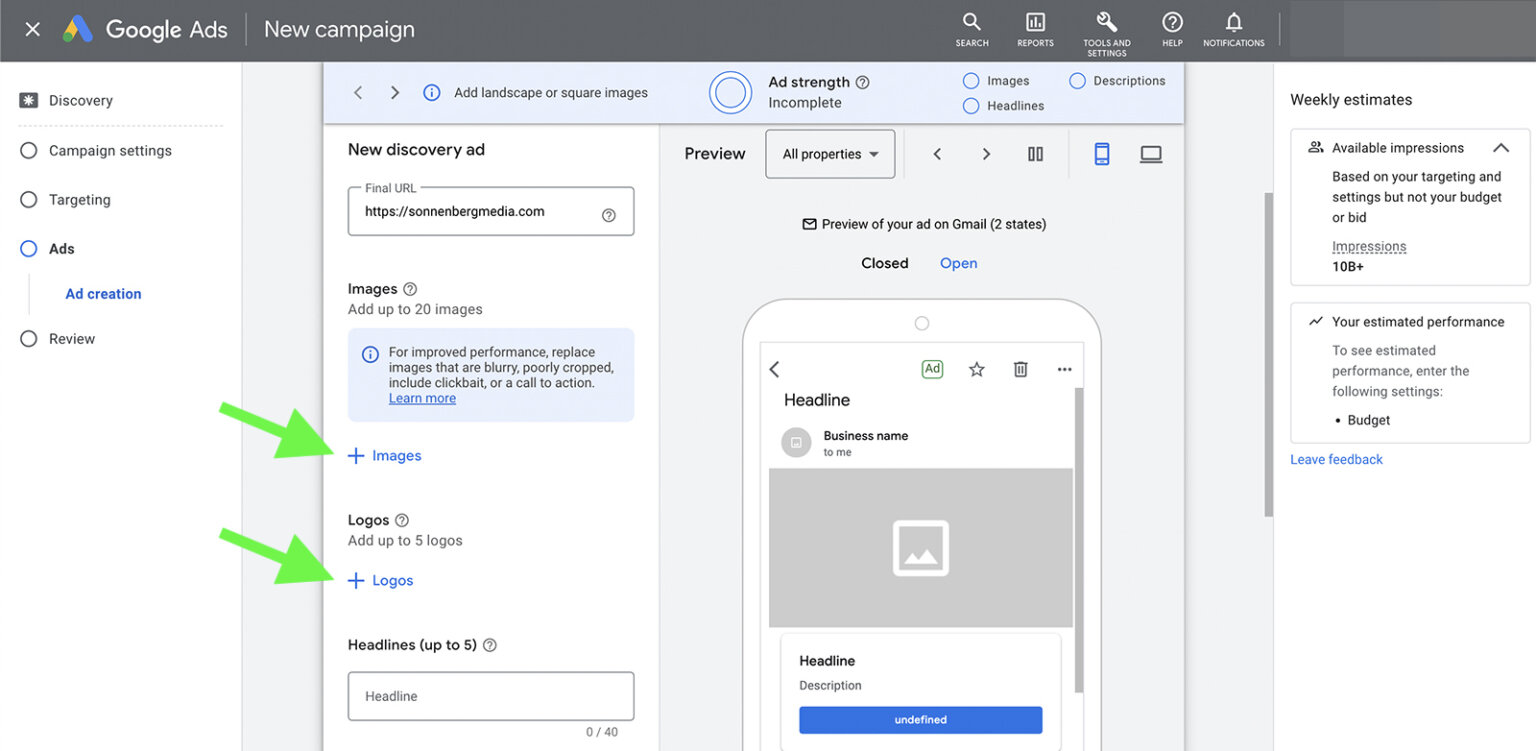This screenshot has width=1536, height=751.
Task: Select the Headlines completion indicator
Action: [x=970, y=105]
